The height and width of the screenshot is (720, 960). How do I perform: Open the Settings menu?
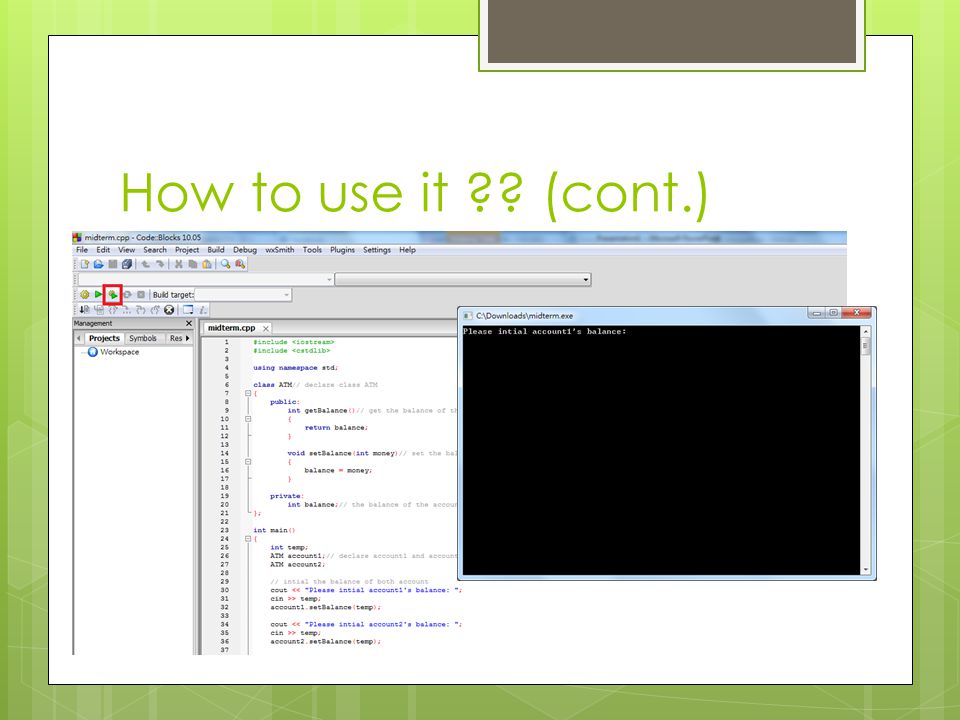[377, 250]
